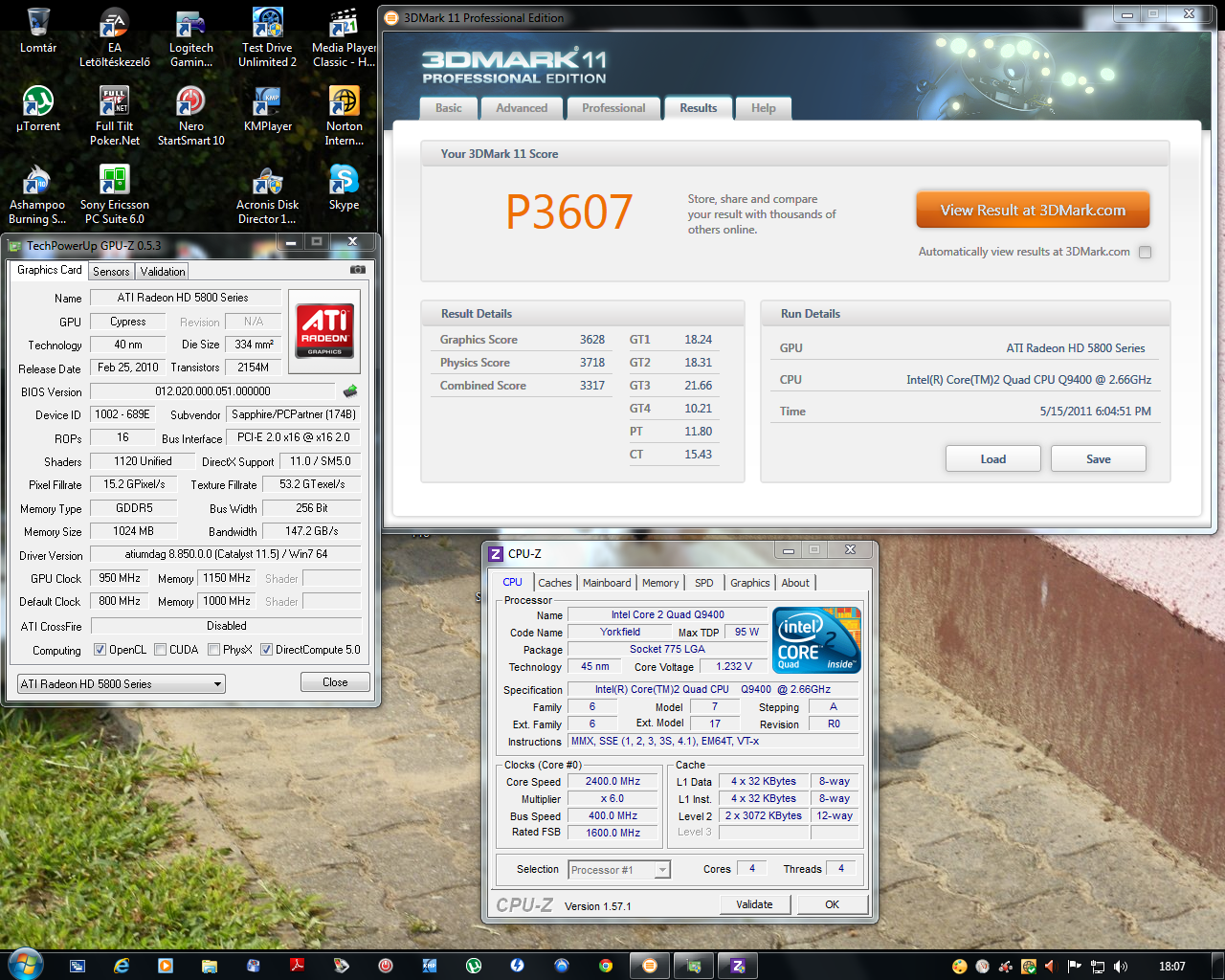Screen dimensions: 1225x980
Task: Click the P3607 score text
Action: [569, 212]
